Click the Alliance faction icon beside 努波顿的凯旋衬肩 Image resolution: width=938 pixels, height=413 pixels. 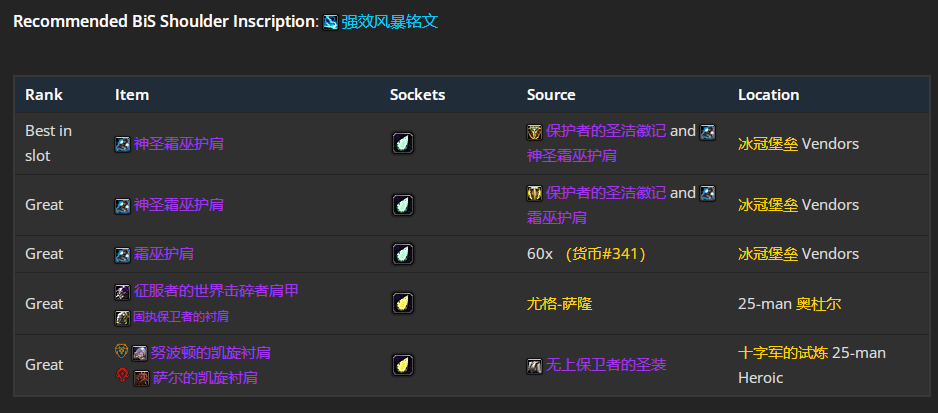coord(122,351)
